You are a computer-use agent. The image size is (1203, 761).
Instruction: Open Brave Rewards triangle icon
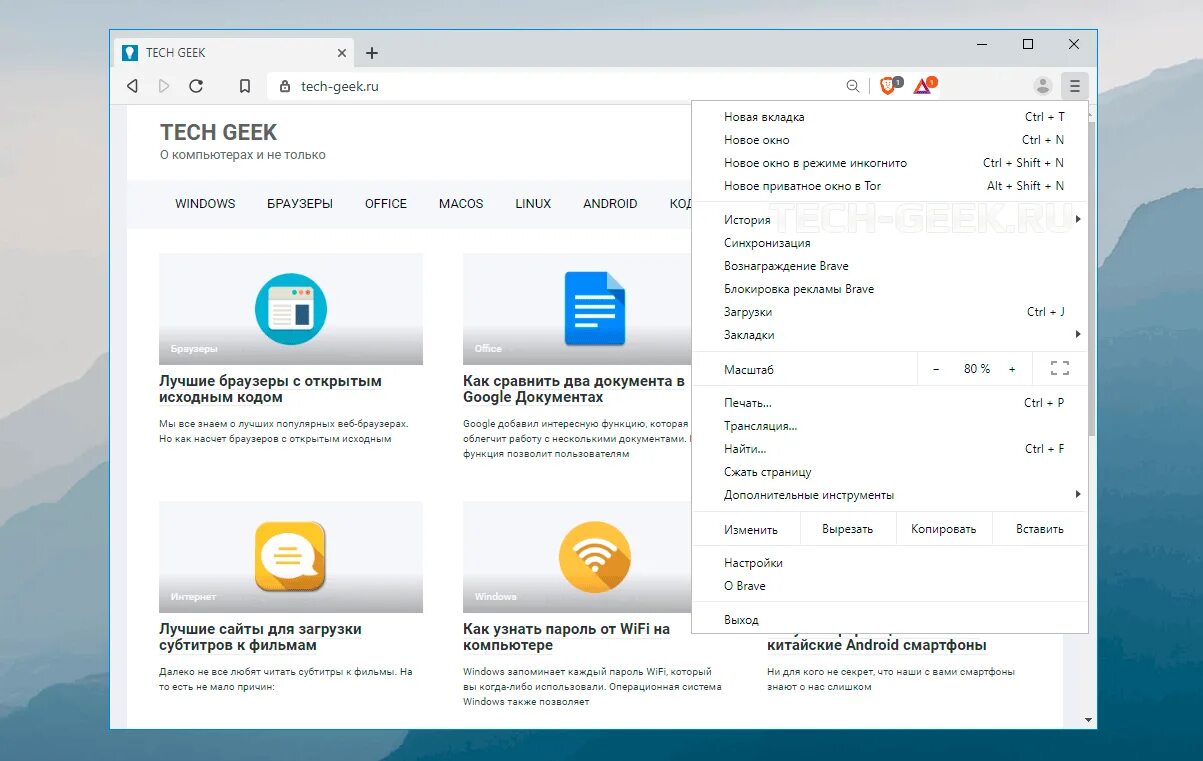[924, 86]
